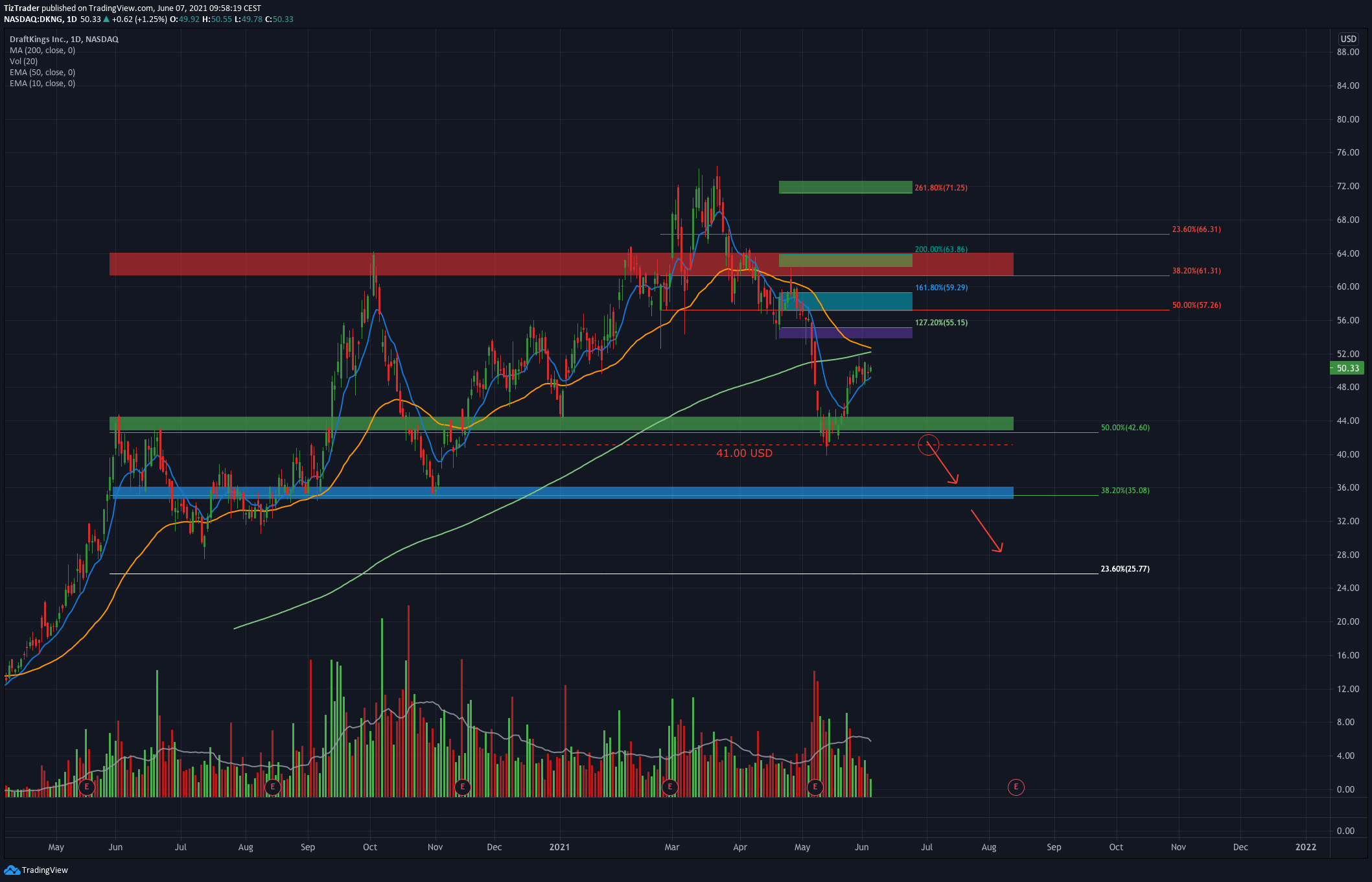
Task: Select the MA (200, close, 0) indicator label
Action: click(x=42, y=50)
